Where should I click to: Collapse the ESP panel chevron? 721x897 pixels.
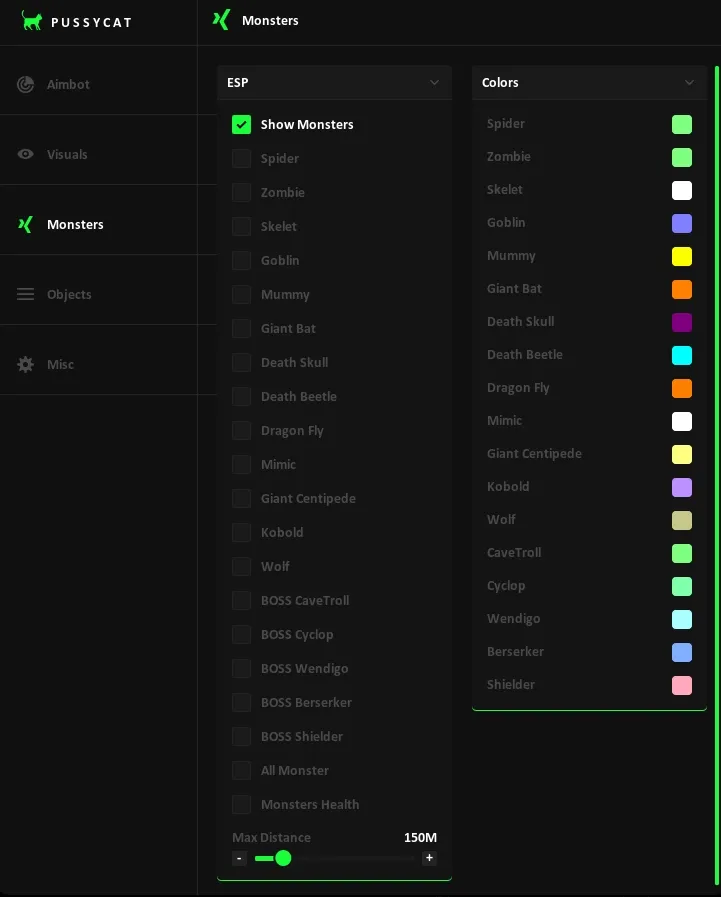434,83
